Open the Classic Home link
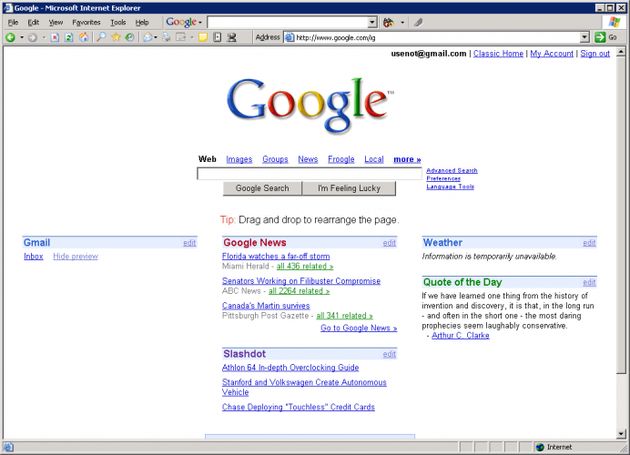Screen dimensions: 630x455 point(498,53)
